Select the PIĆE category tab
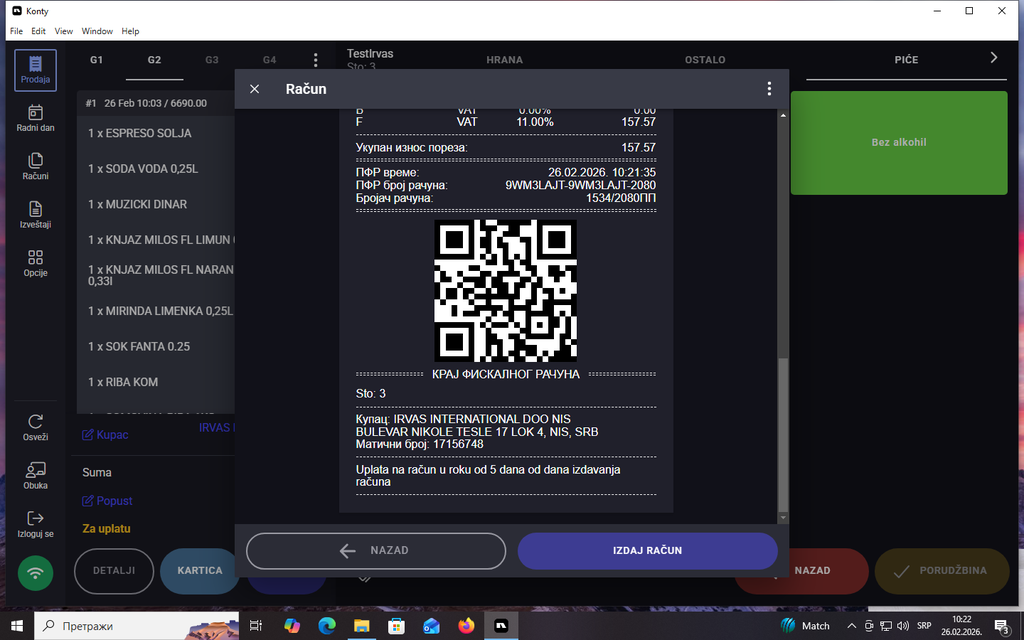The width and height of the screenshot is (1024, 640). 906,60
